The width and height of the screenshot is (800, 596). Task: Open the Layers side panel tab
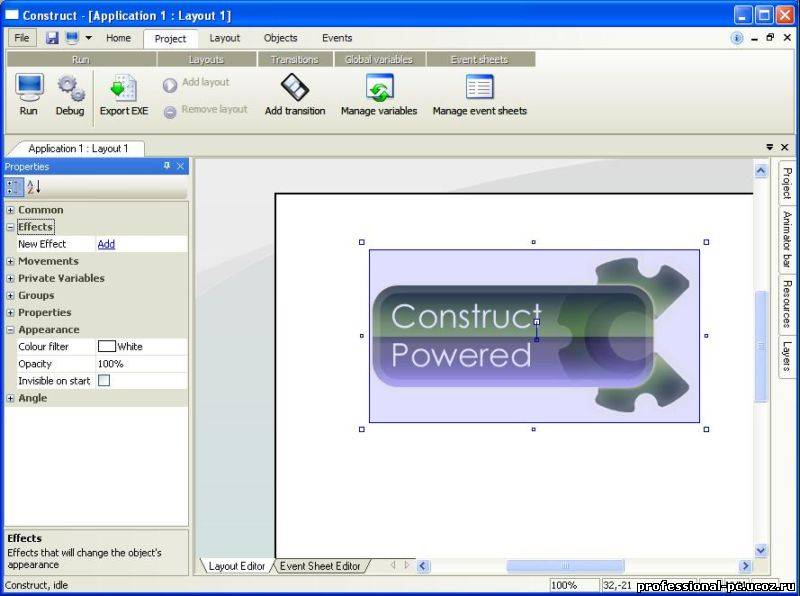(x=787, y=356)
